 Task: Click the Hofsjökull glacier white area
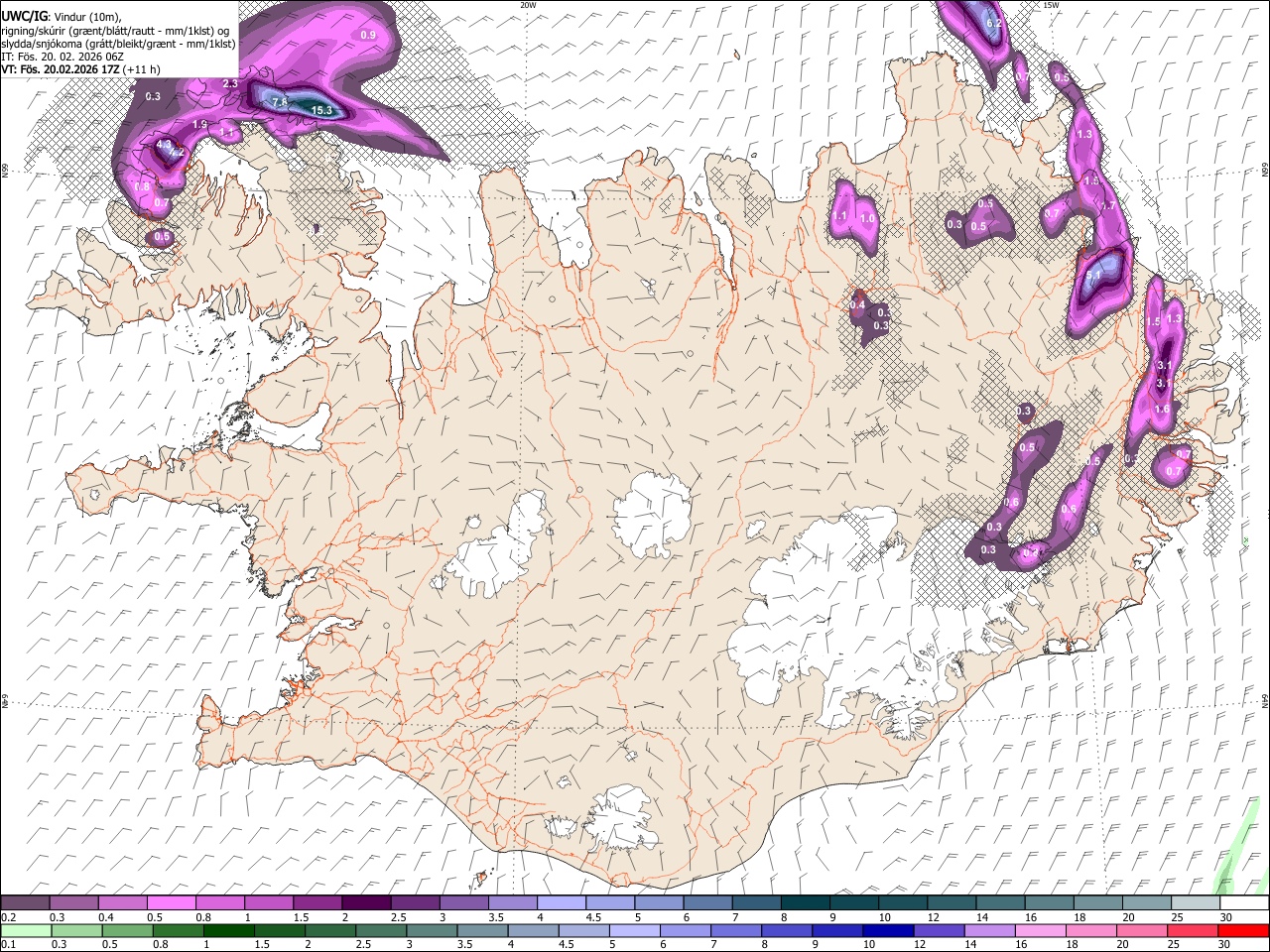(x=652, y=514)
